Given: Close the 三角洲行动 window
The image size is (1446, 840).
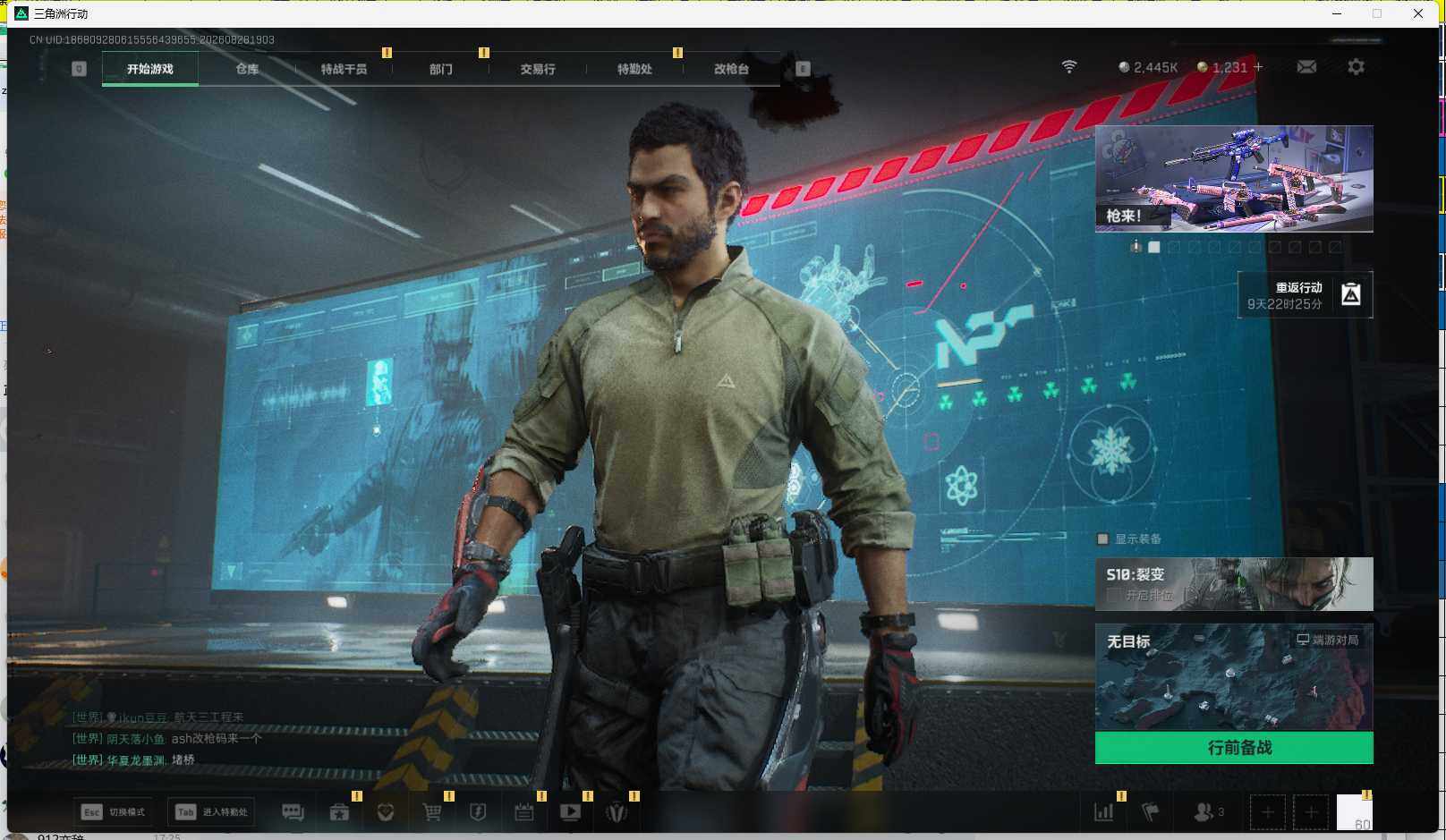Looking at the screenshot, I should [x=1418, y=13].
